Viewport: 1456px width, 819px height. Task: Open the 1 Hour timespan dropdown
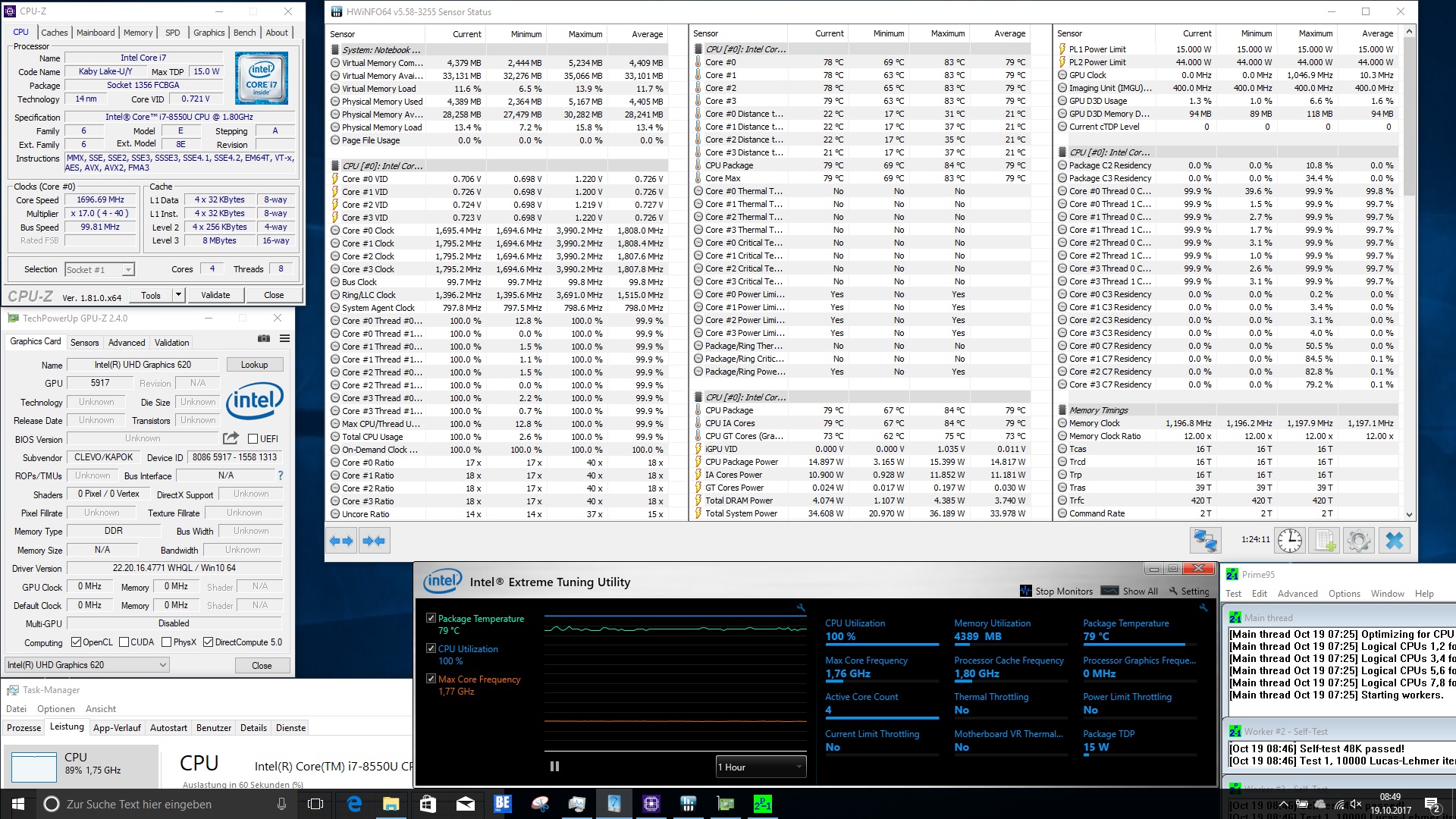[x=761, y=767]
